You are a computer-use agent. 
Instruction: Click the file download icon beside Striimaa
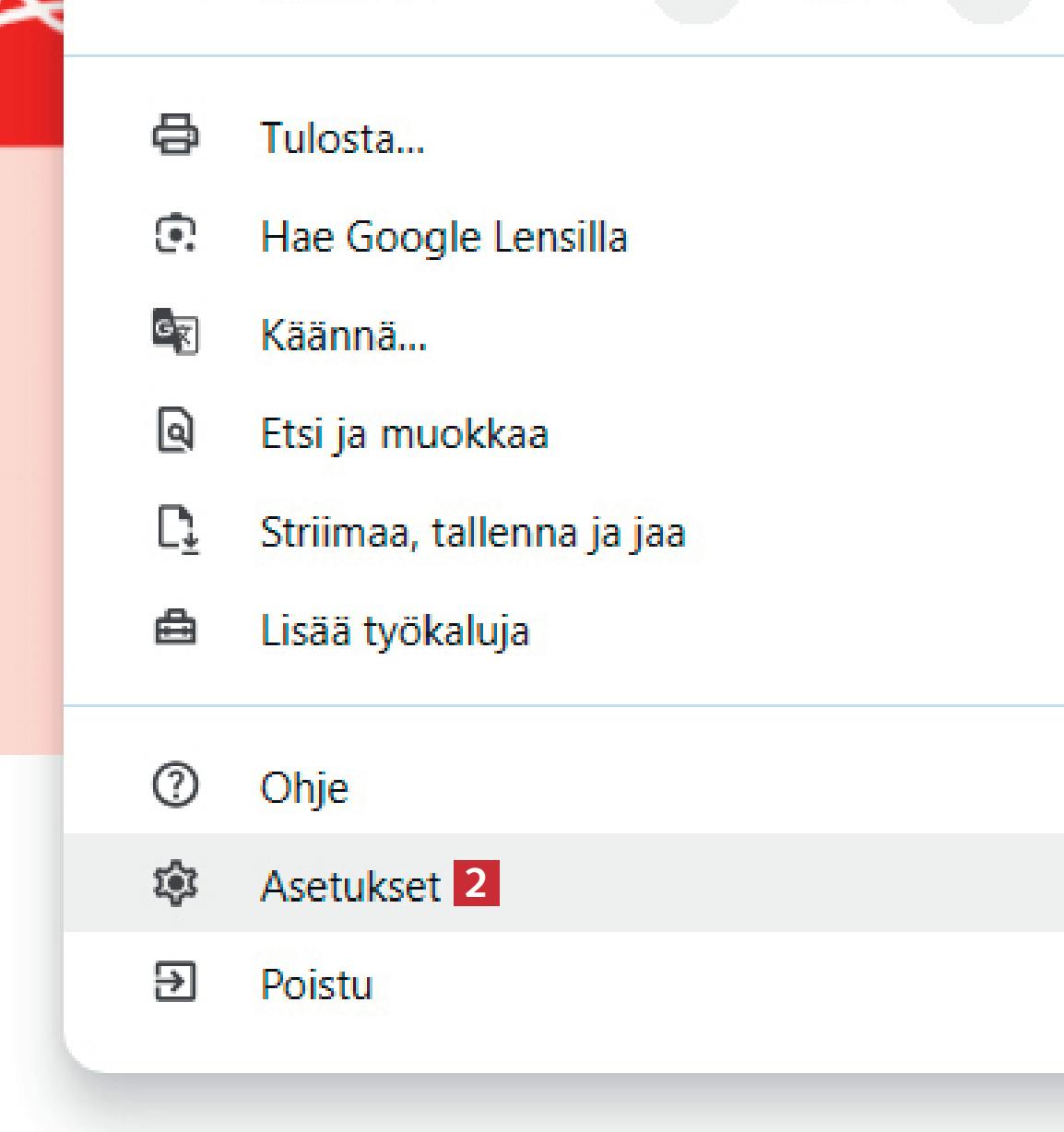coord(177,530)
